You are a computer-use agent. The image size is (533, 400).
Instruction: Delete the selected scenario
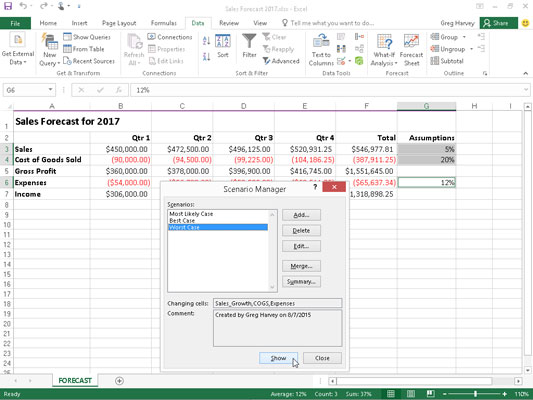[x=301, y=230]
